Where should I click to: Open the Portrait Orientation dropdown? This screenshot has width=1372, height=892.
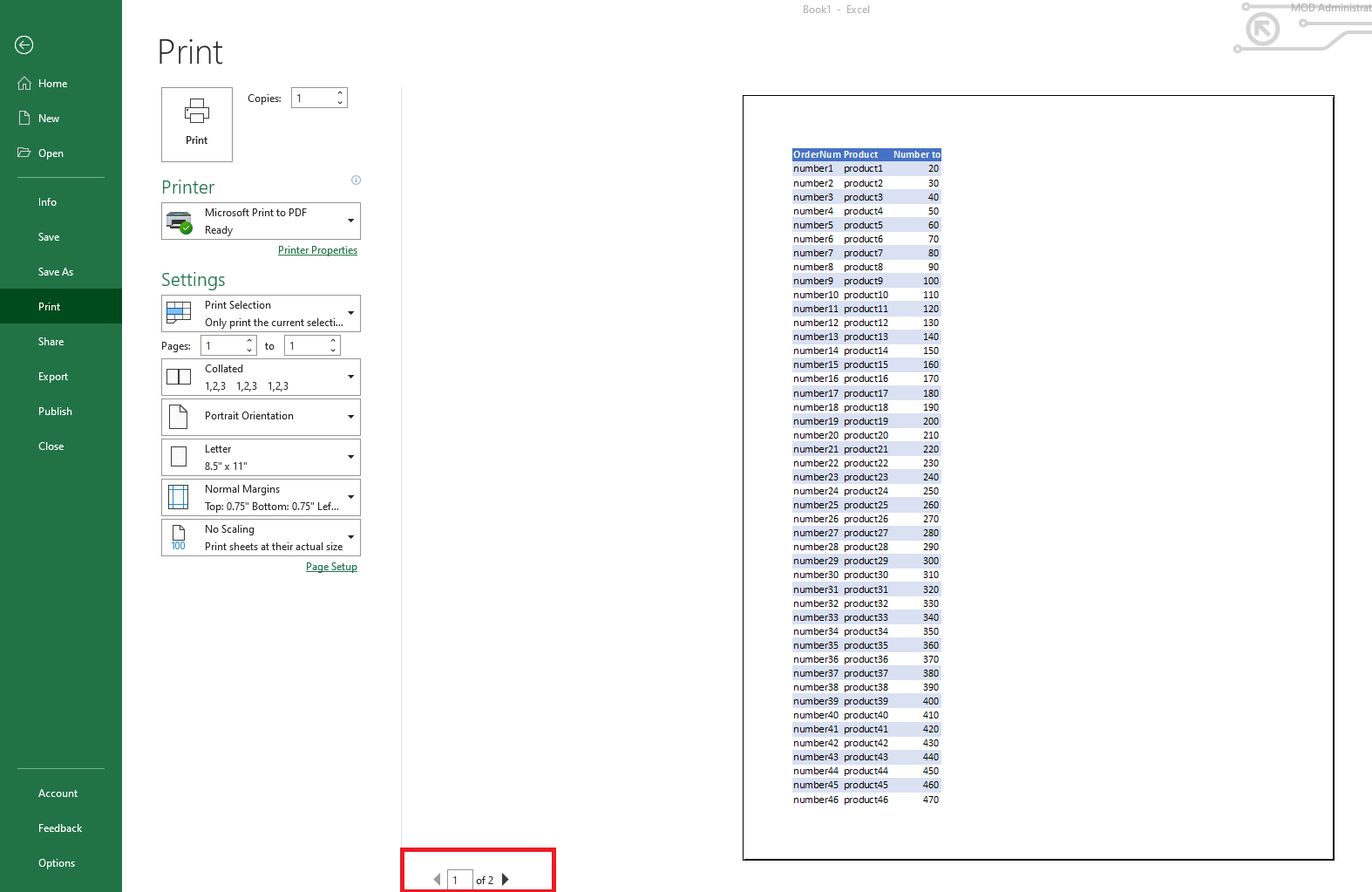click(261, 417)
